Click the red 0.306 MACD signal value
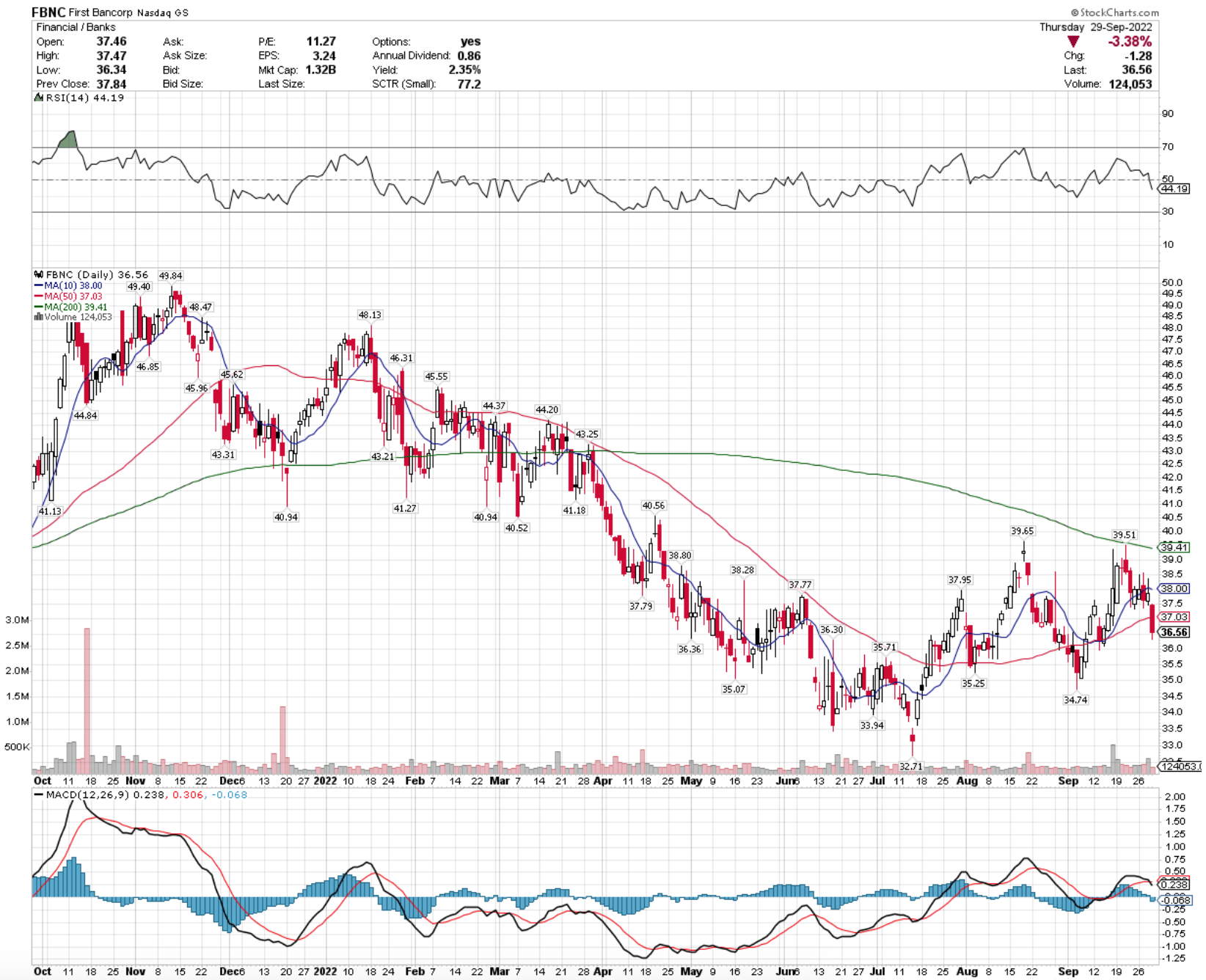Image resolution: width=1206 pixels, height=980 pixels. pyautogui.click(x=187, y=794)
